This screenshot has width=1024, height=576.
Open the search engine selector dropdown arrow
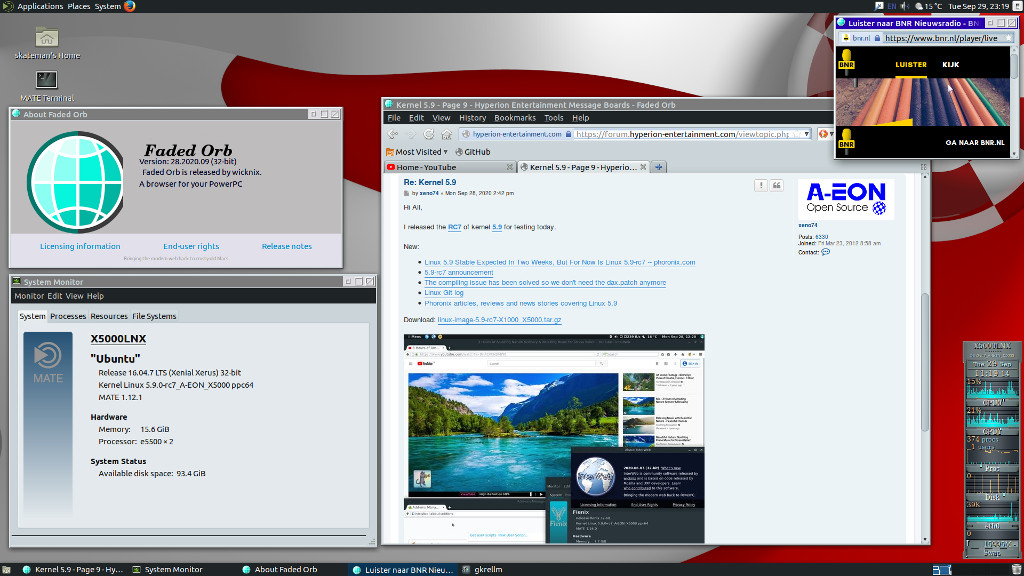coord(831,134)
